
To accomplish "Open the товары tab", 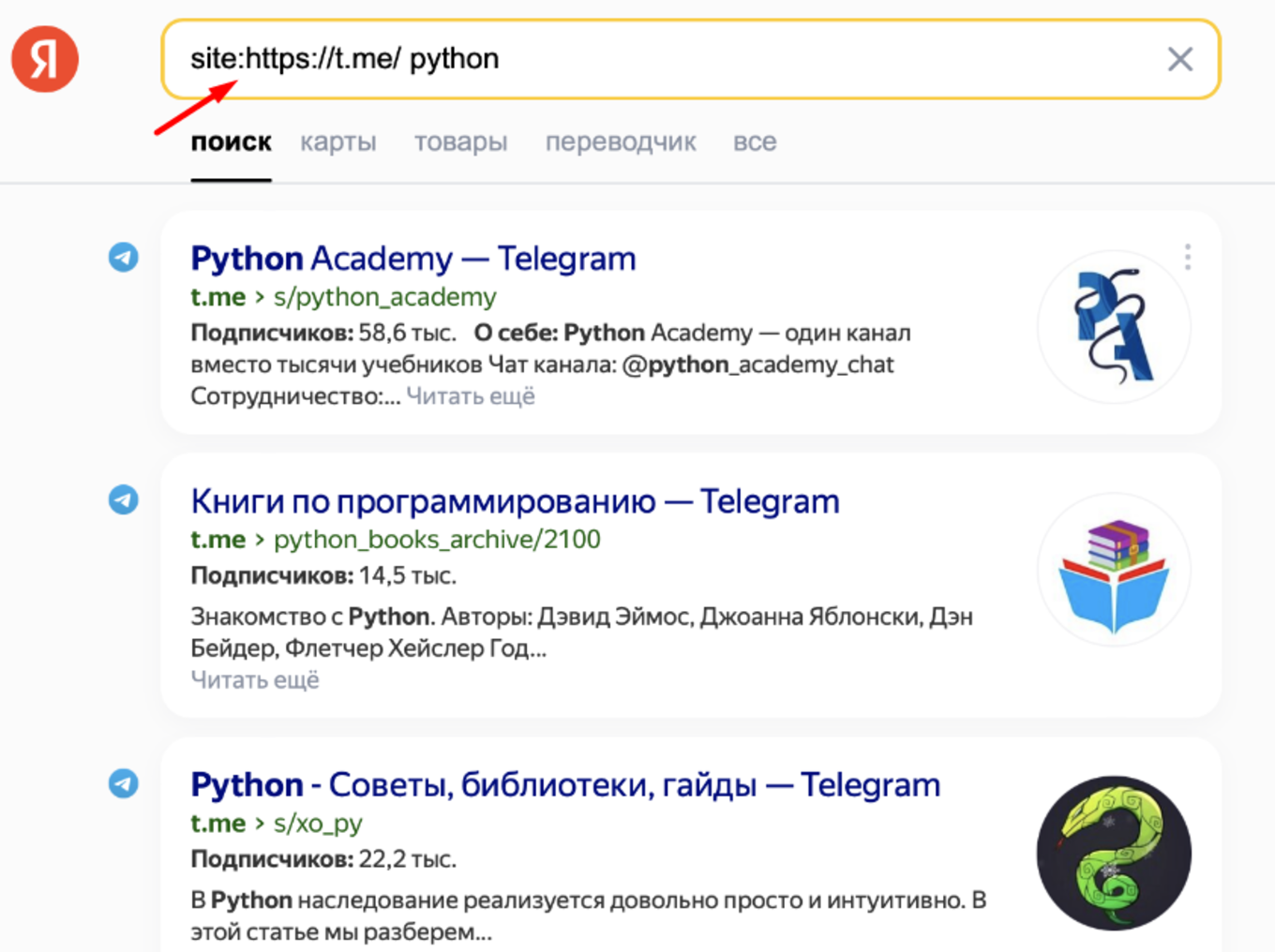I will [x=460, y=141].
